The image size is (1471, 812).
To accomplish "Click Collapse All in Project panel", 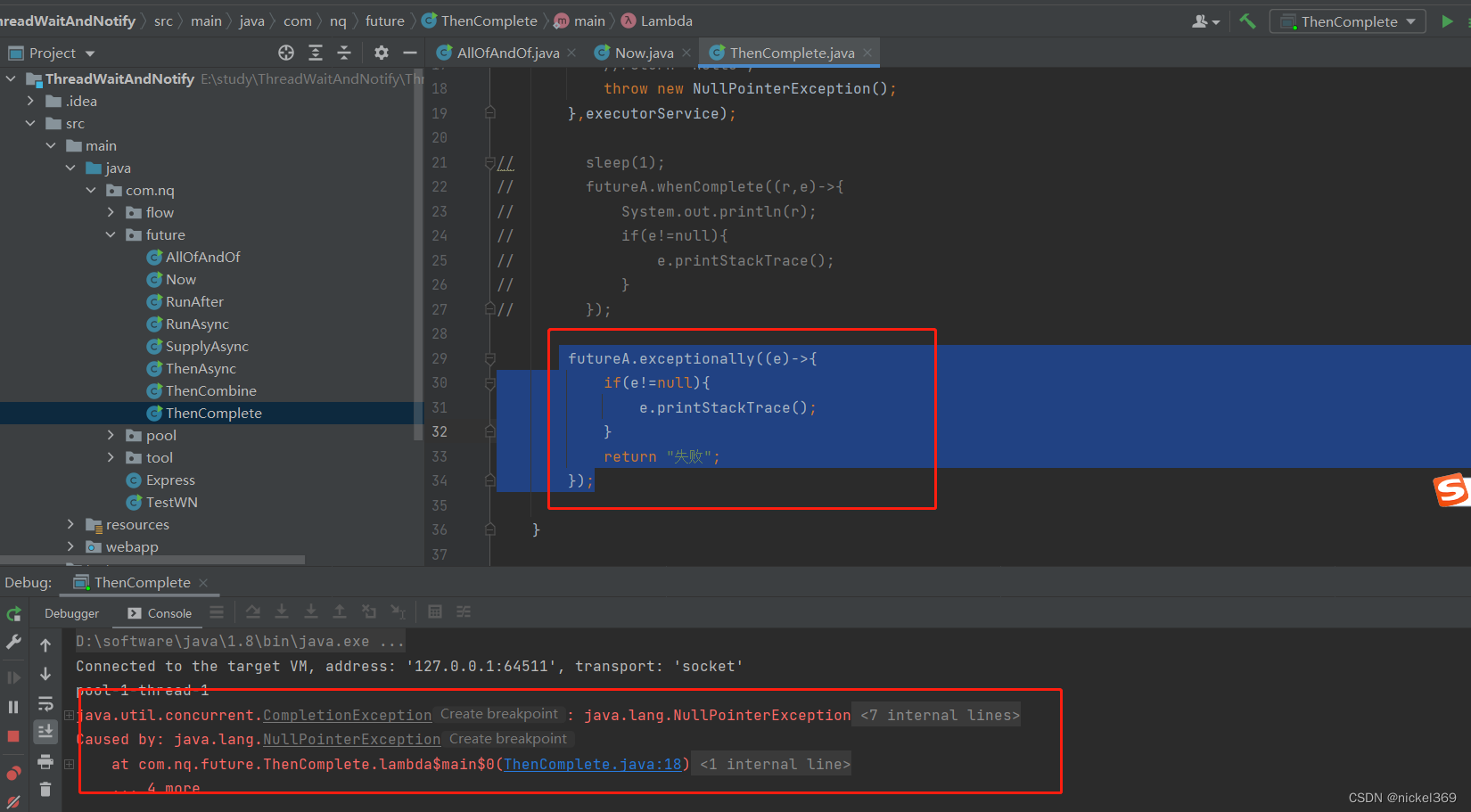I will click(x=344, y=53).
